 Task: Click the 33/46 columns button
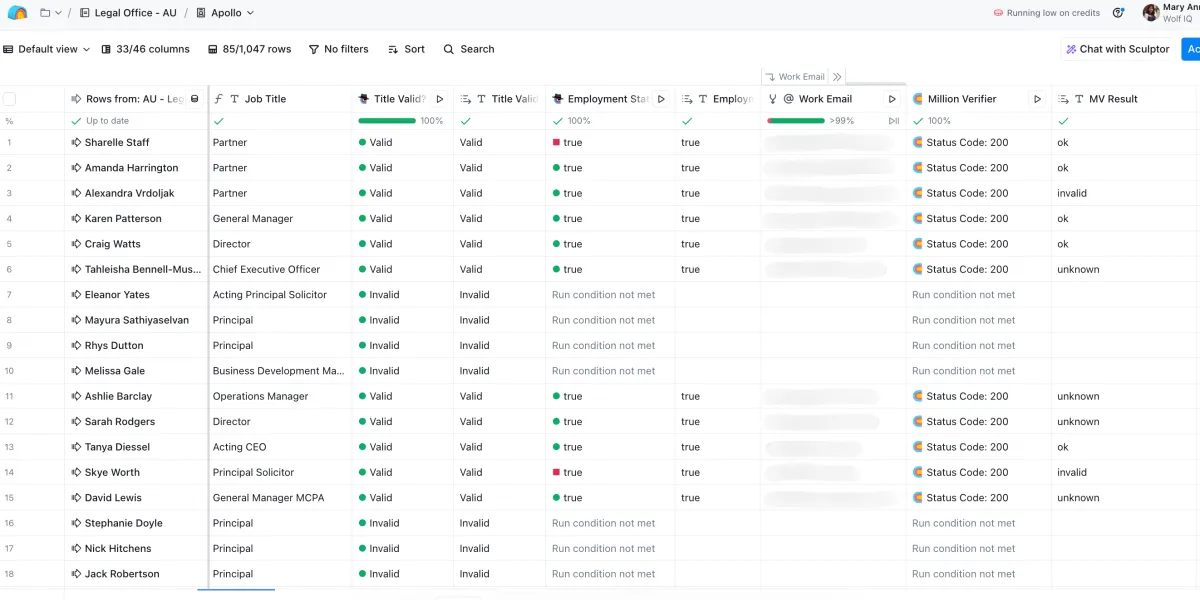[x=144, y=49]
